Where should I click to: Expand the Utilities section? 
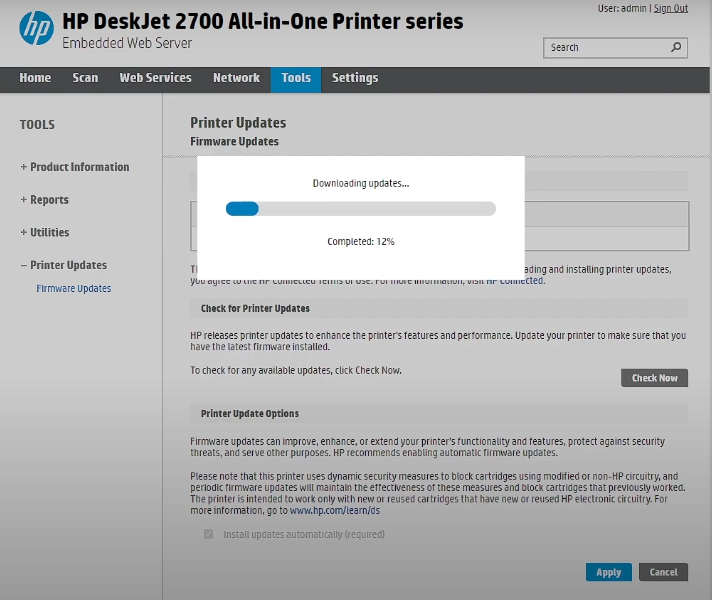(x=44, y=233)
